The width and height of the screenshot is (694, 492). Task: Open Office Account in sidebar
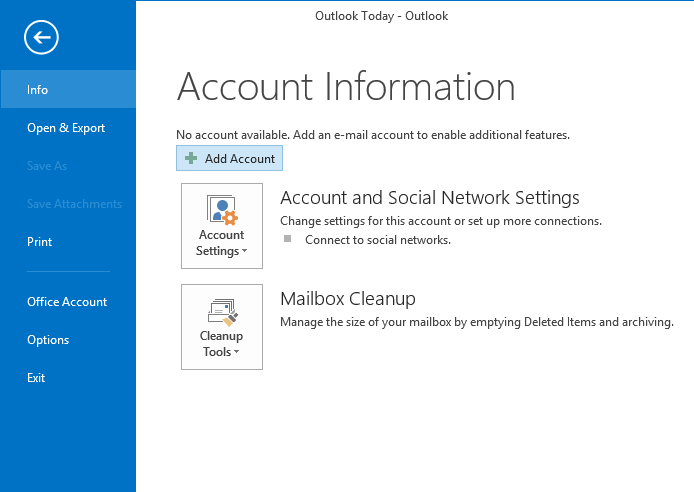[x=67, y=302]
